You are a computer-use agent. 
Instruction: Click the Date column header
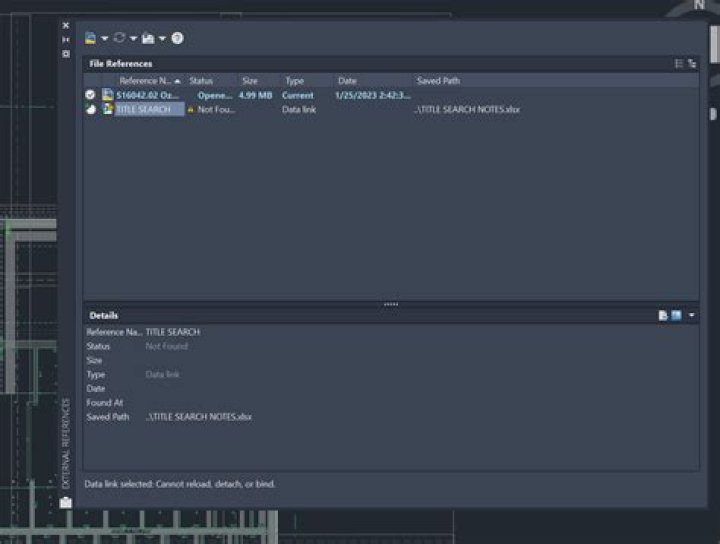coord(347,80)
